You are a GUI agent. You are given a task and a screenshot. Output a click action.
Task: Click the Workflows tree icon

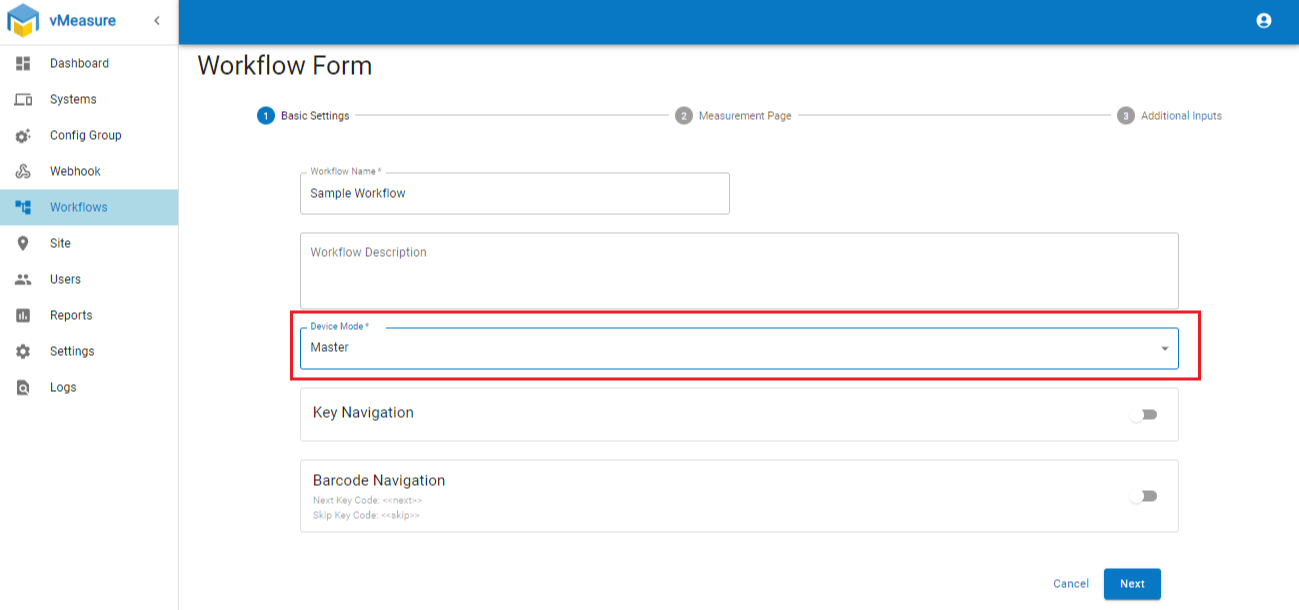tap(23, 207)
